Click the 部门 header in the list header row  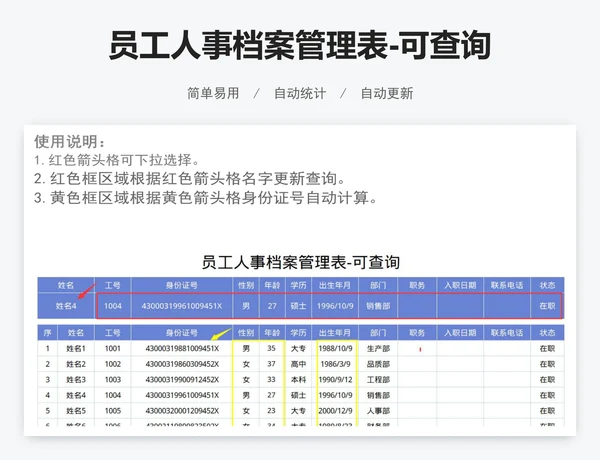378,333
